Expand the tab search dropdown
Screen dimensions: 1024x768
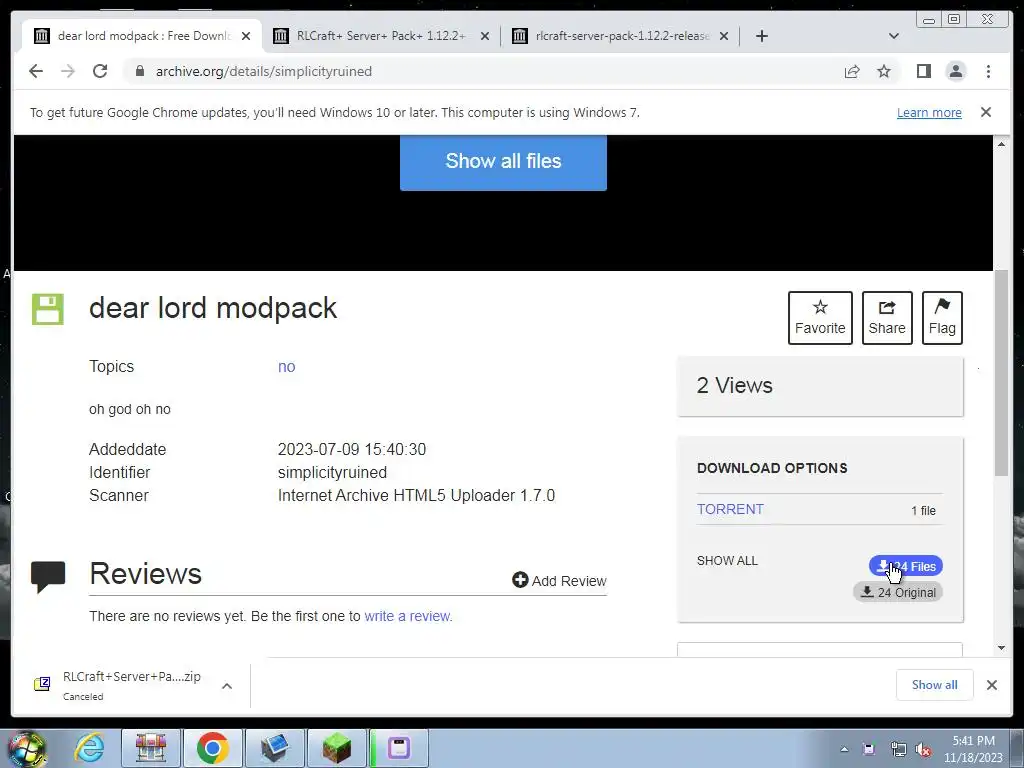click(894, 36)
